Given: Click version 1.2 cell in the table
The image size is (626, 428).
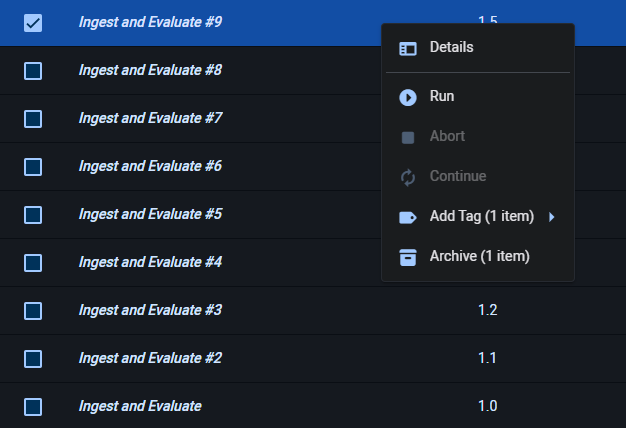Looking at the screenshot, I should click(x=487, y=310).
